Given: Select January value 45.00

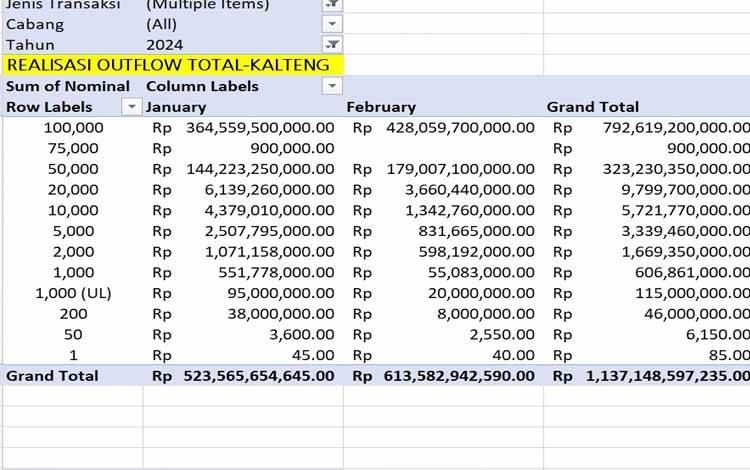Looking at the screenshot, I should pyautogui.click(x=313, y=355).
